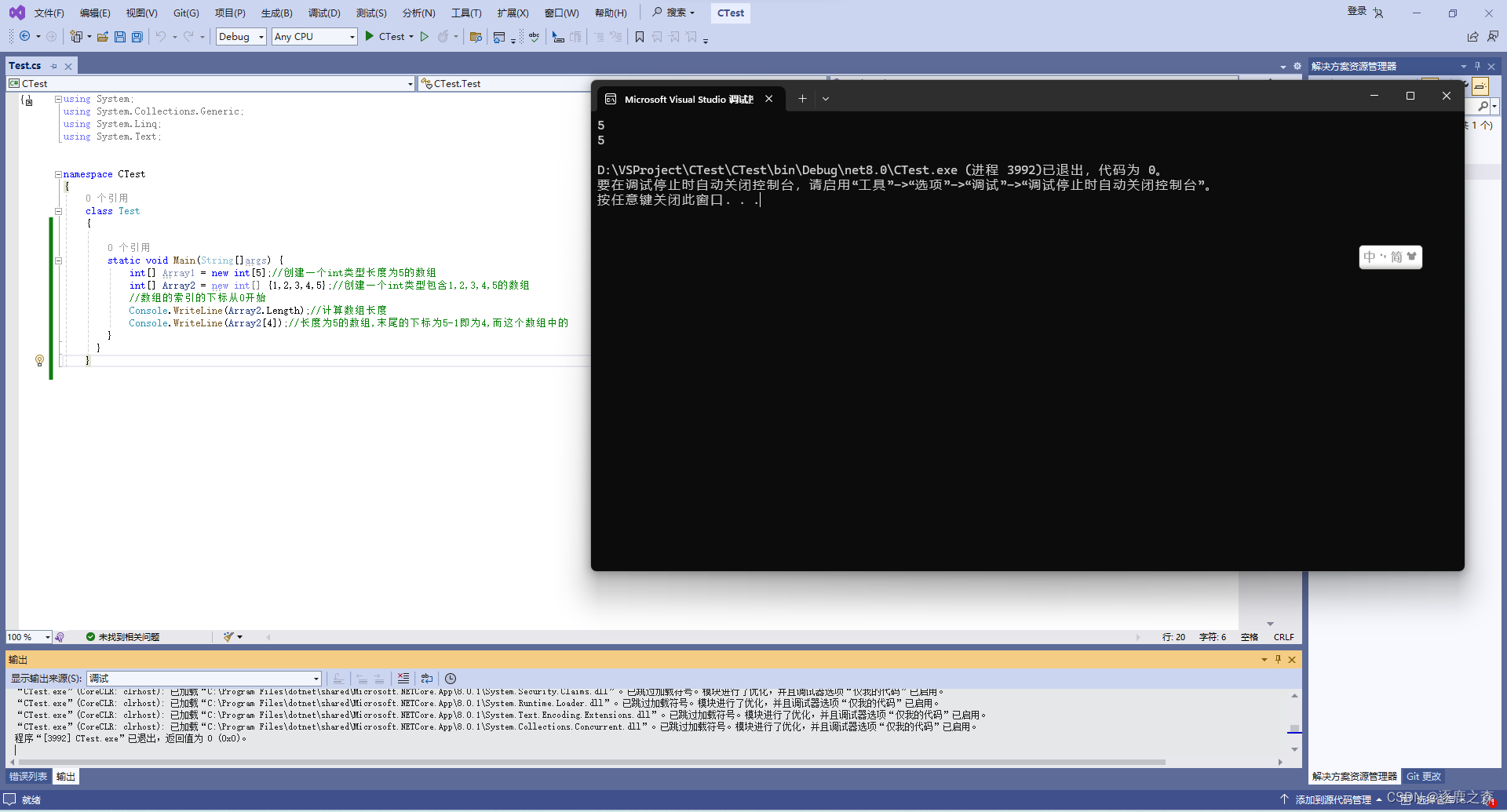Open the output source dropdown showing 调试

tap(204, 678)
